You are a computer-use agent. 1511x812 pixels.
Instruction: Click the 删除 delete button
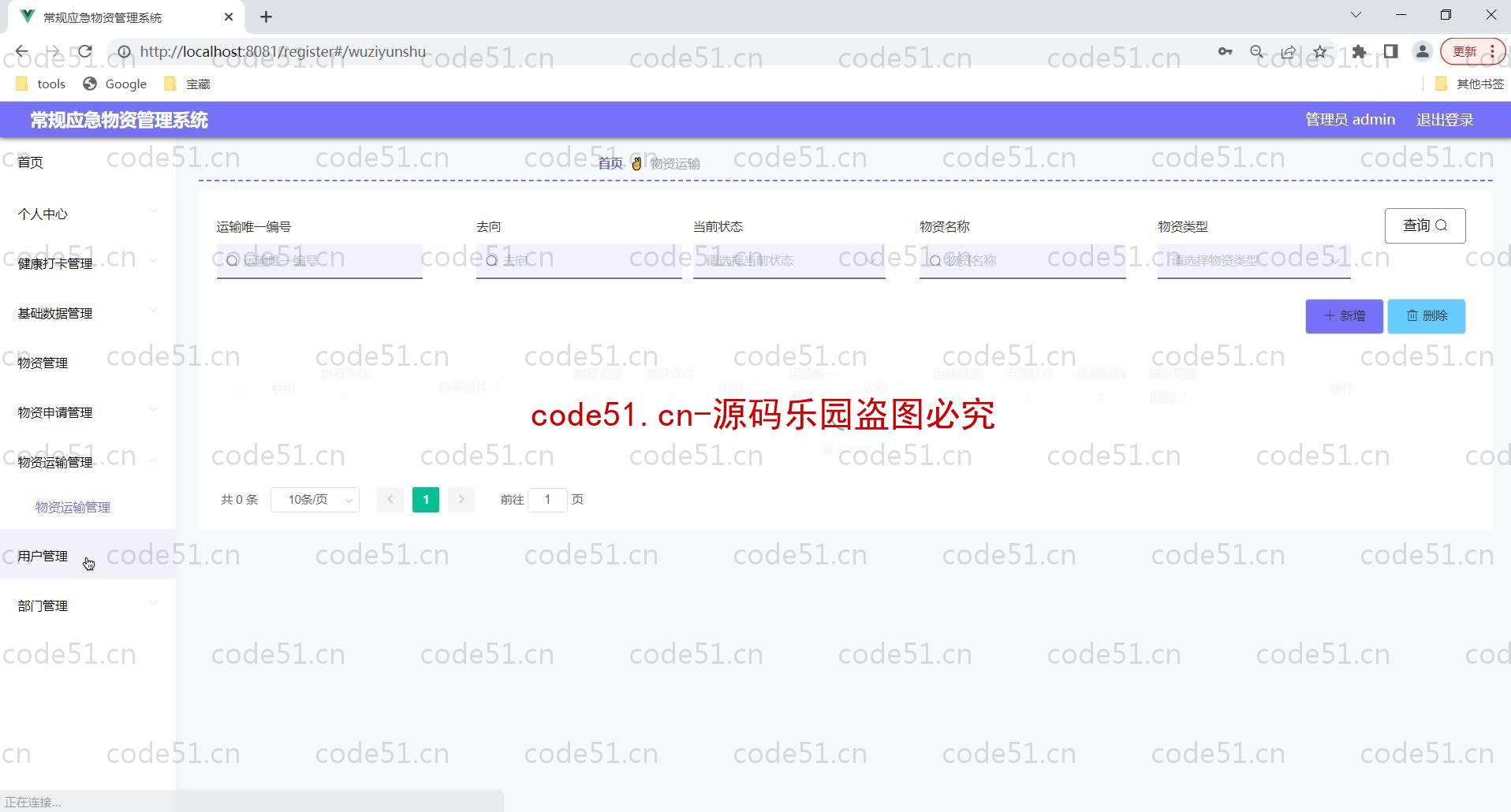[x=1427, y=316]
